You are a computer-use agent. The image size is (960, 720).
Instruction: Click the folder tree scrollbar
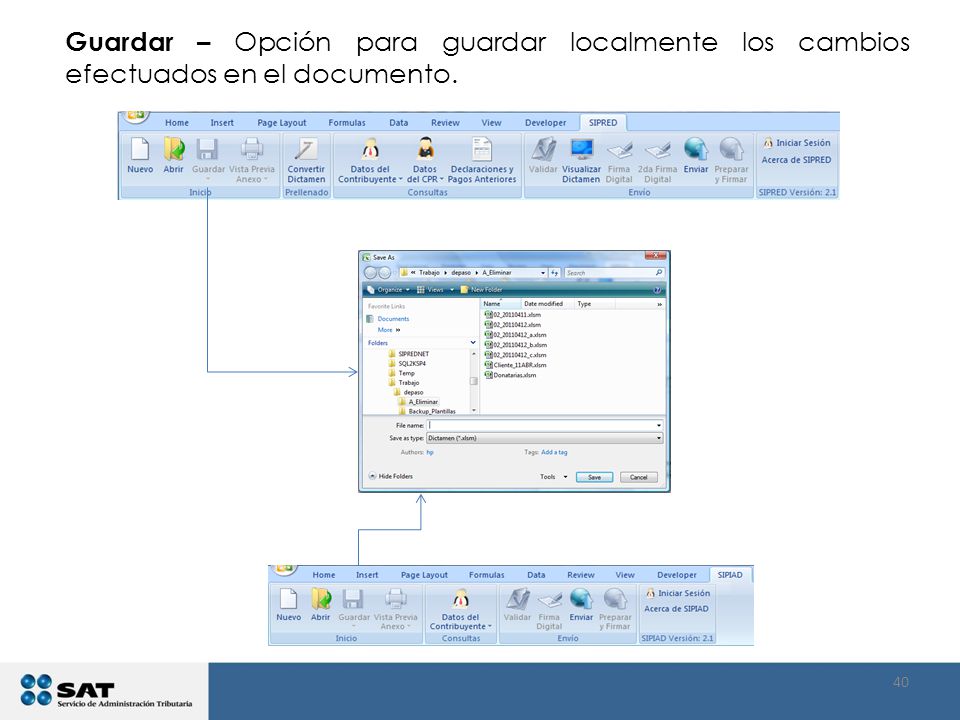pos(473,382)
